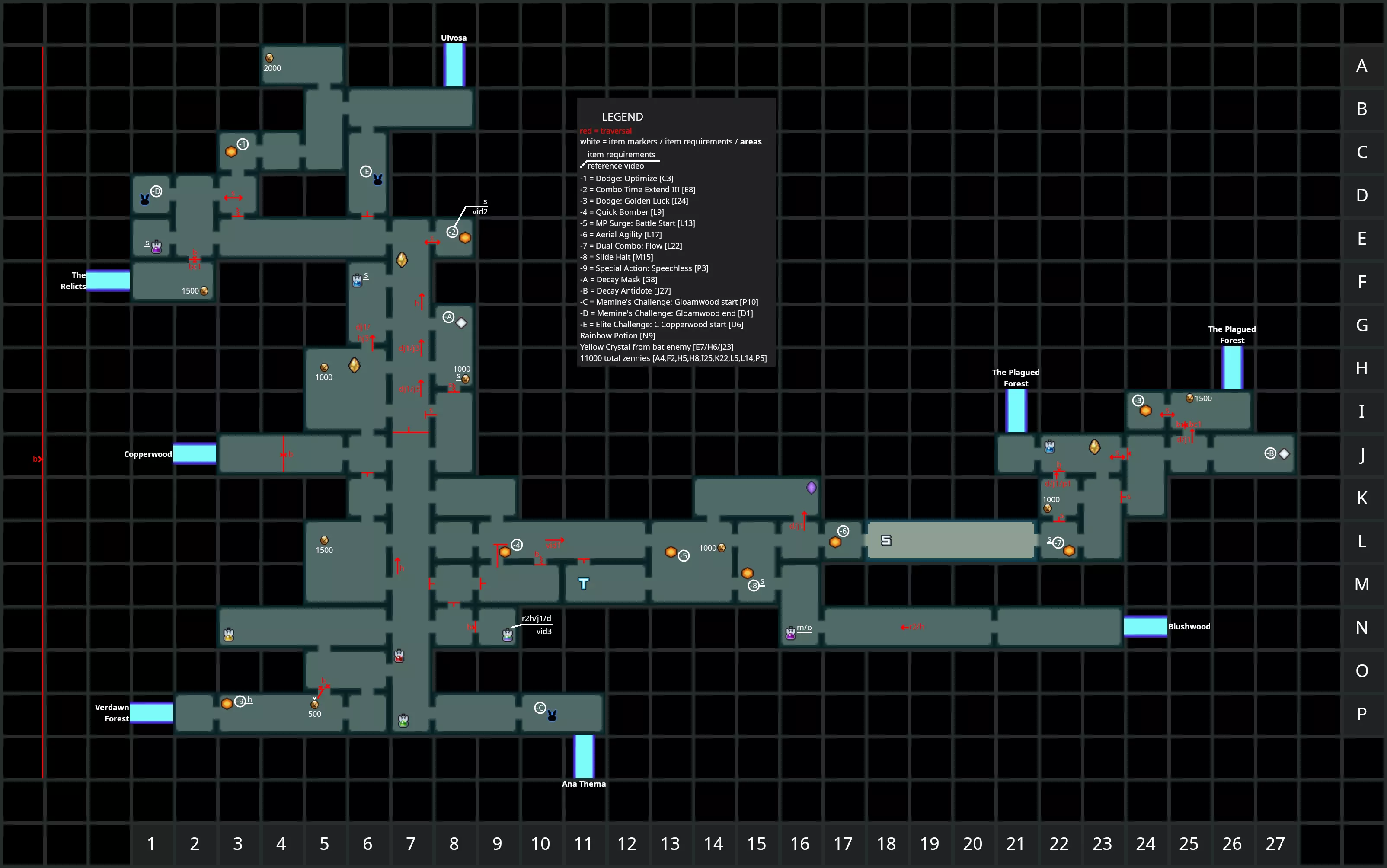Click the red potion in row O
1387x868 pixels.
click(x=399, y=656)
